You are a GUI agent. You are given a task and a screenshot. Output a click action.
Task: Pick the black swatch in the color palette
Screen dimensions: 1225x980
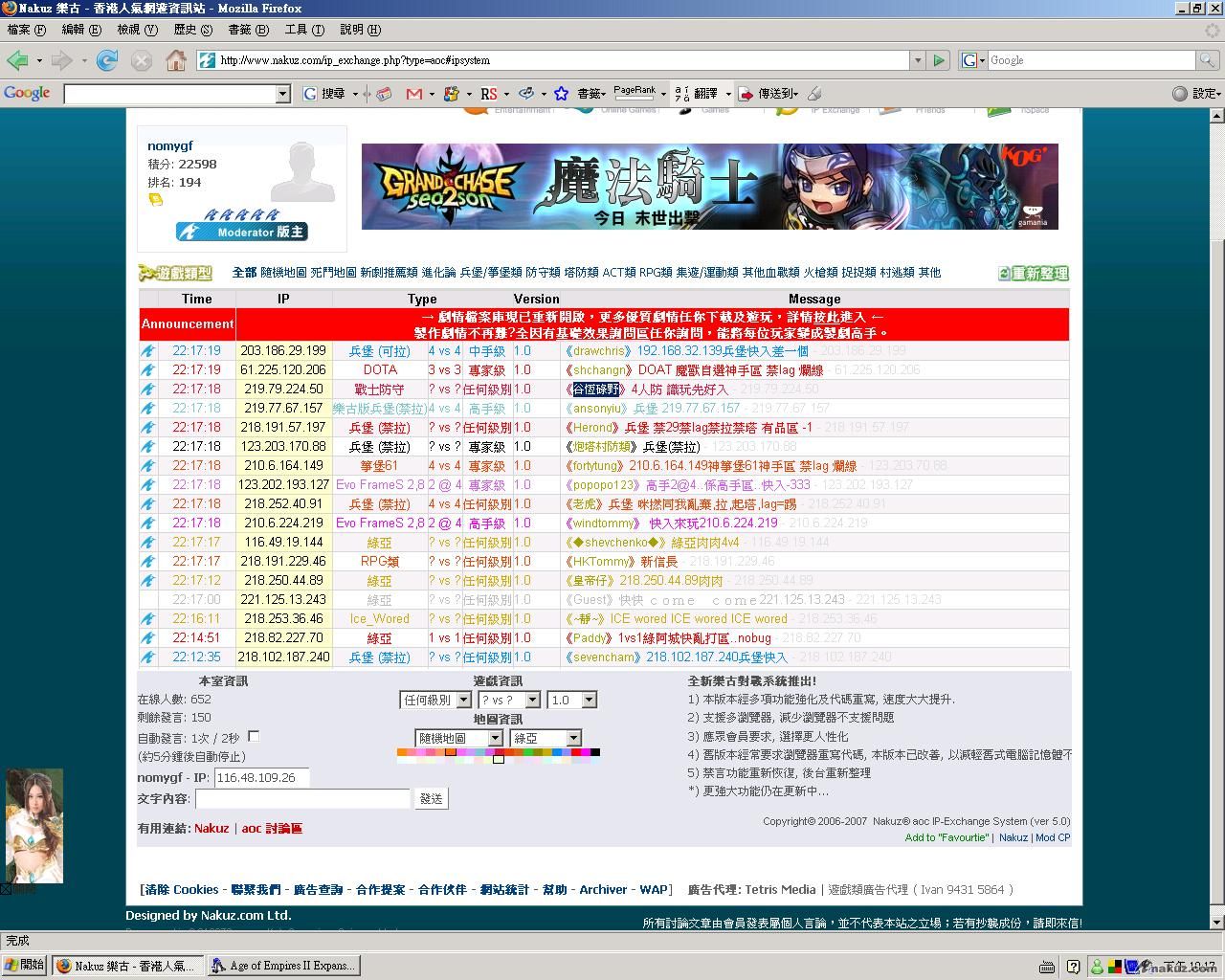click(595, 752)
